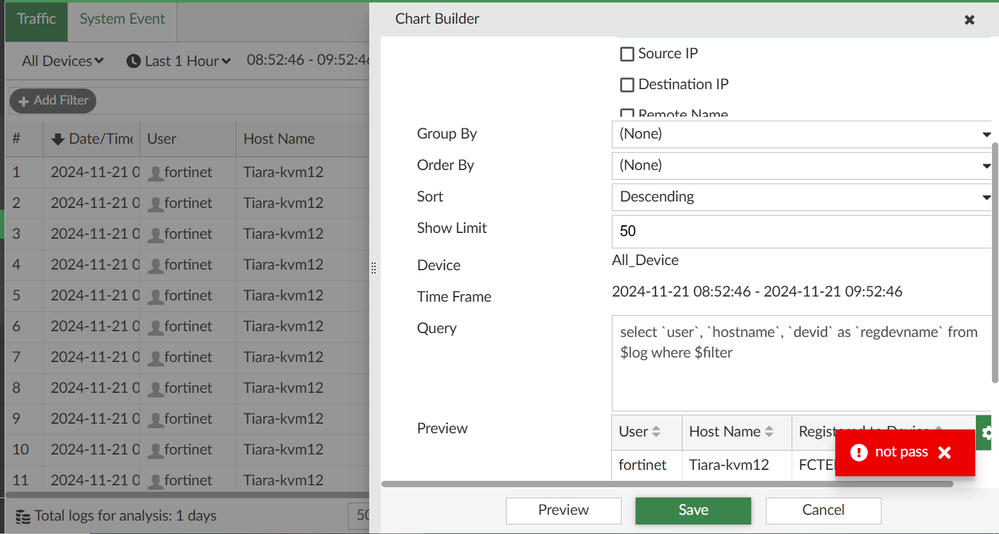The width and height of the screenshot is (999, 534).
Task: Switch to the System Event tab
Action: (122, 19)
